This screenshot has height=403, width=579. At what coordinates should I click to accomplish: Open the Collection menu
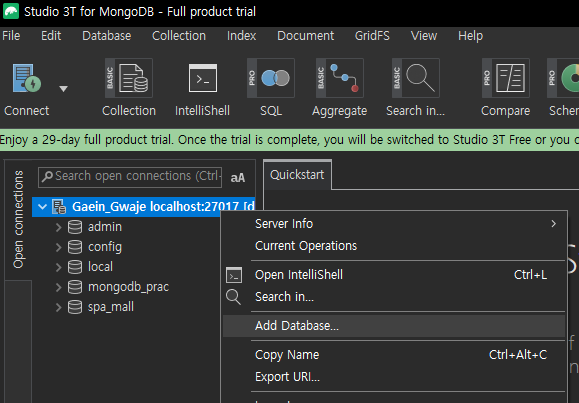pos(179,36)
